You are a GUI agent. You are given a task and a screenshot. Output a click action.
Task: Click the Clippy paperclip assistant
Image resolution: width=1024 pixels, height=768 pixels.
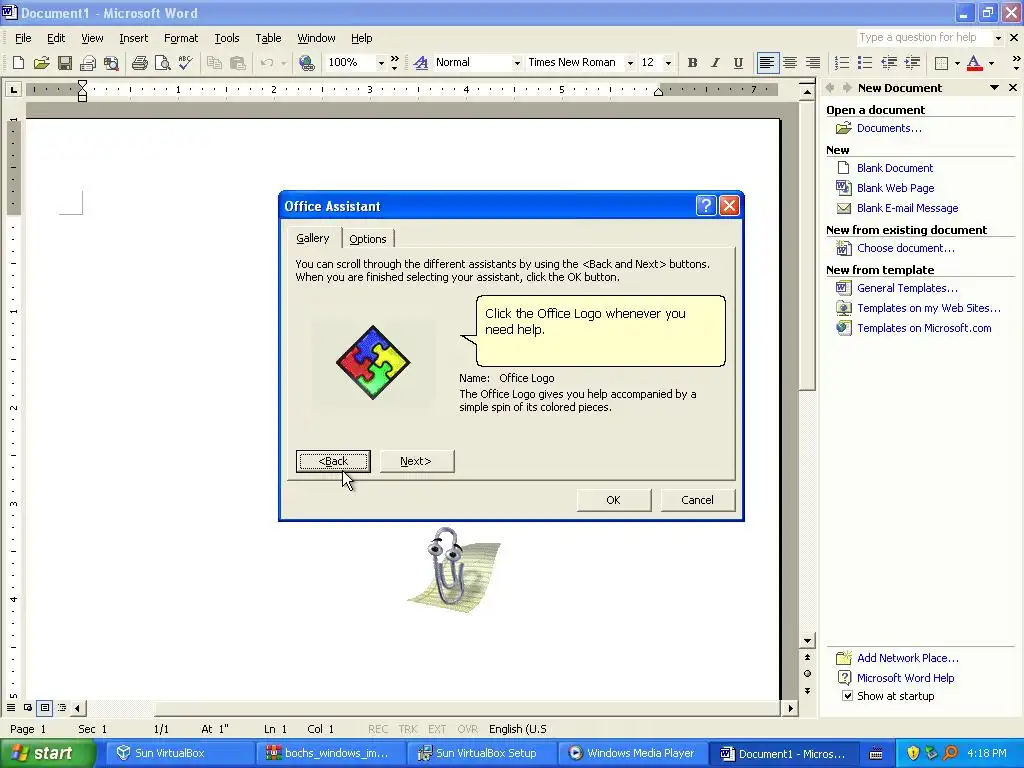click(452, 570)
